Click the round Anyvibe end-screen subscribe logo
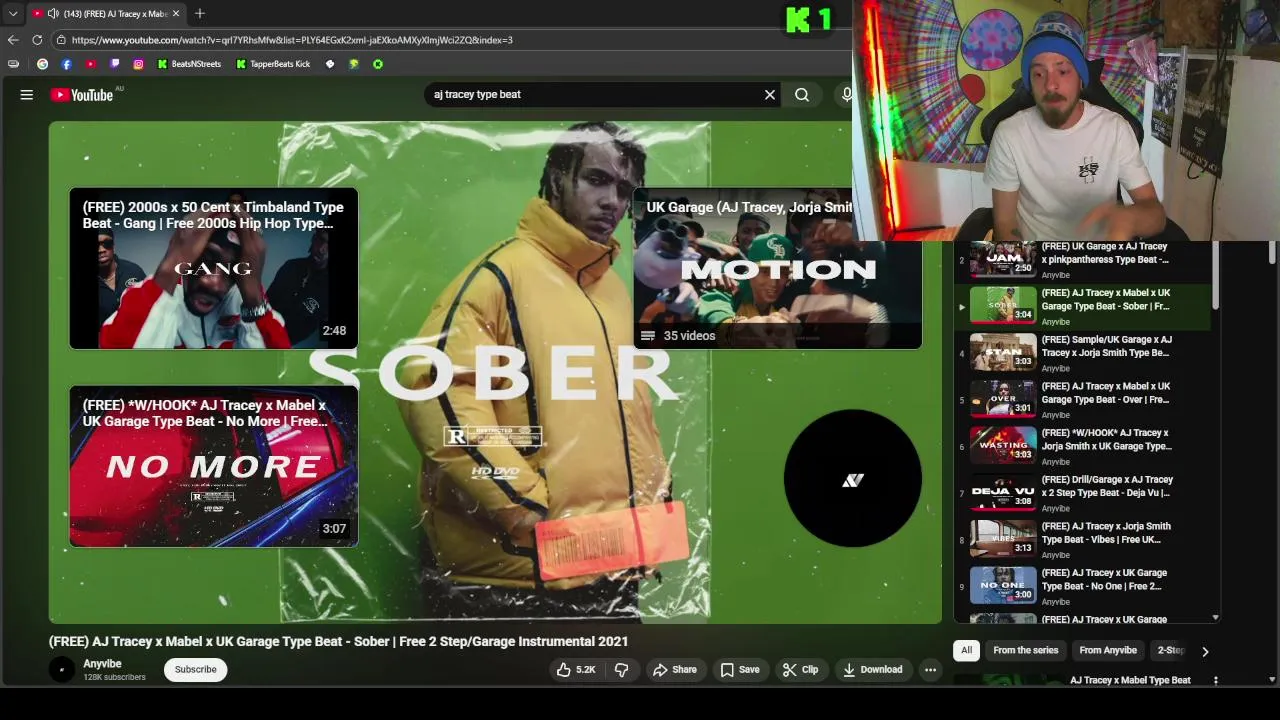The width and height of the screenshot is (1280, 720). tap(852, 479)
